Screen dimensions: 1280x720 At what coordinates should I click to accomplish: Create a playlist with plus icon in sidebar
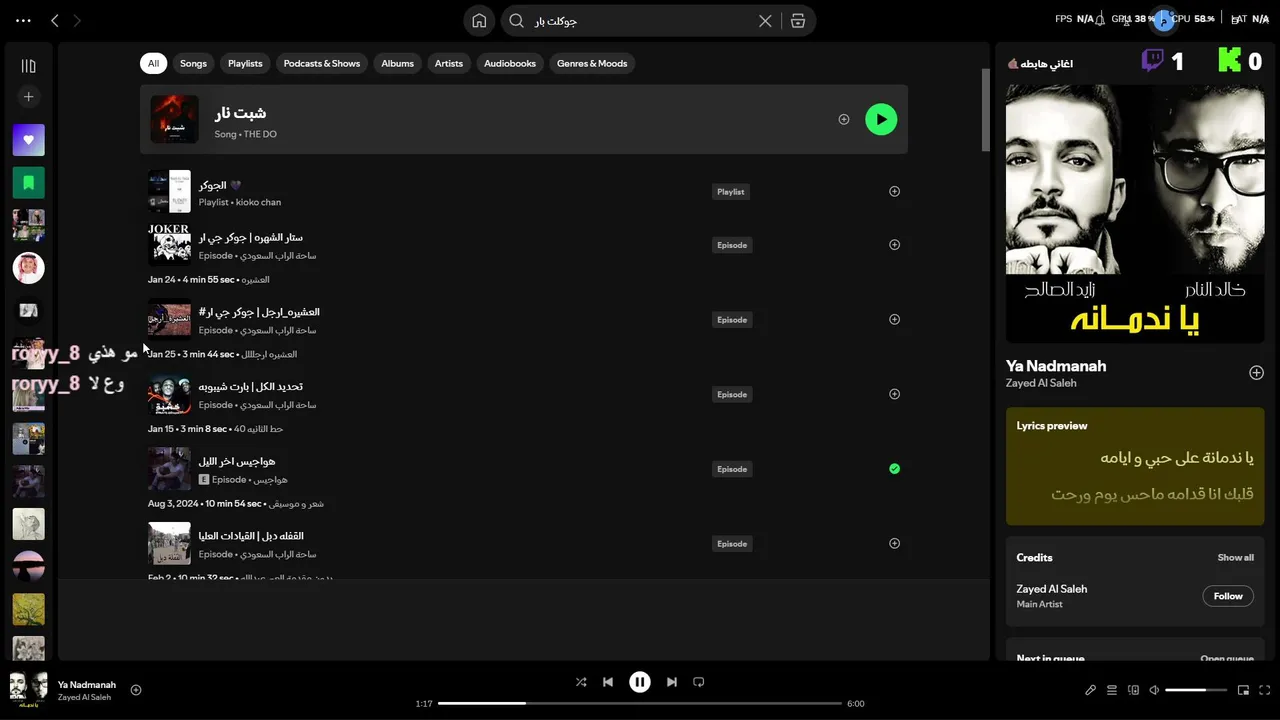click(28, 97)
